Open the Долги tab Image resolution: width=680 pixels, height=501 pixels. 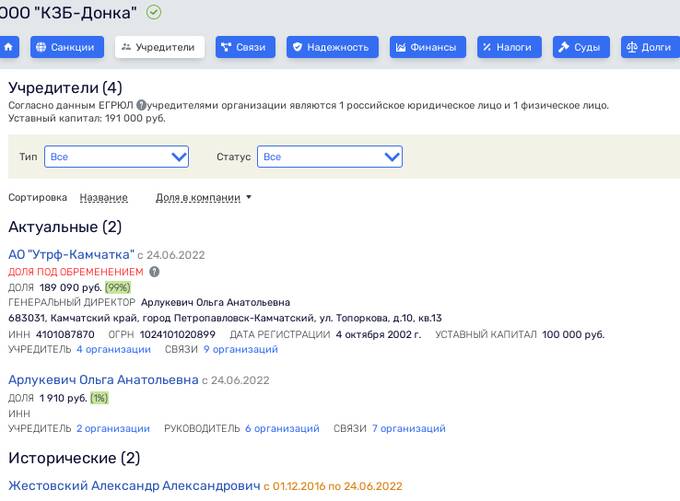point(651,47)
